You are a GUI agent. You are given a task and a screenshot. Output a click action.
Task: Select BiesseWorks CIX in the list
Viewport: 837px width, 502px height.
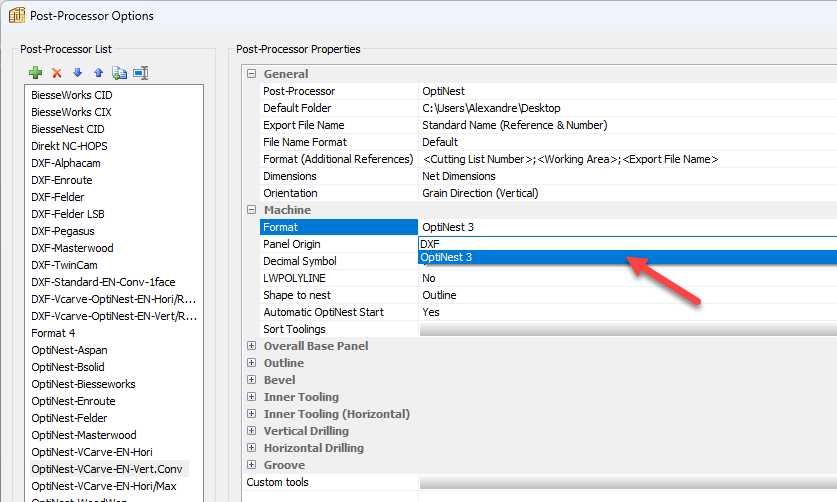pyautogui.click(x=71, y=112)
